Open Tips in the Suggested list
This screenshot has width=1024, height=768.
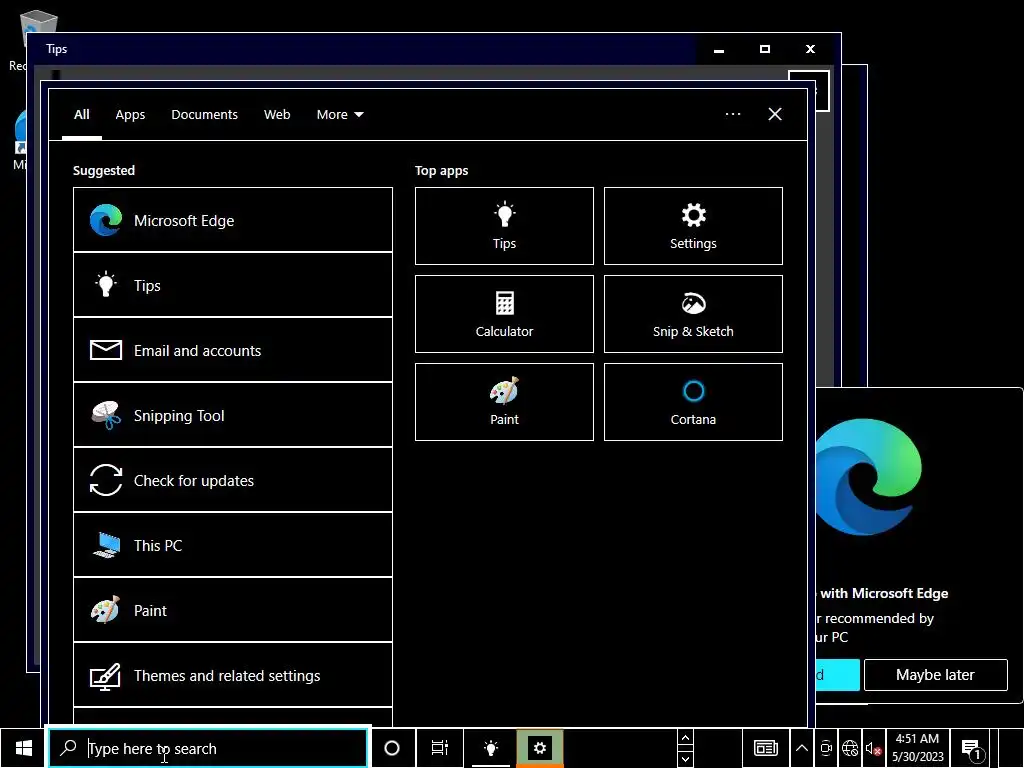tap(232, 285)
